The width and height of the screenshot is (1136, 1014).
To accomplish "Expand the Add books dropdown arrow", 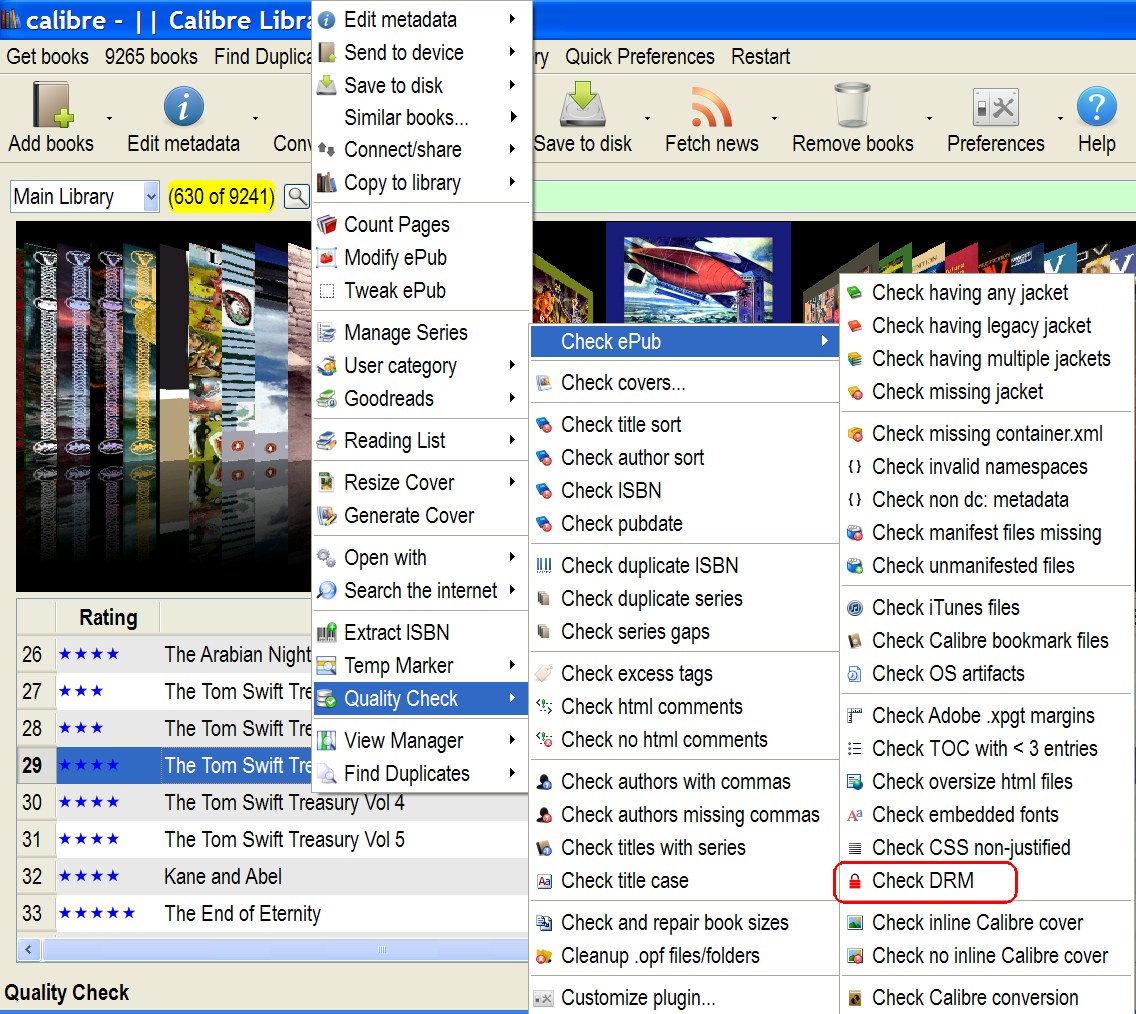I will (x=109, y=117).
